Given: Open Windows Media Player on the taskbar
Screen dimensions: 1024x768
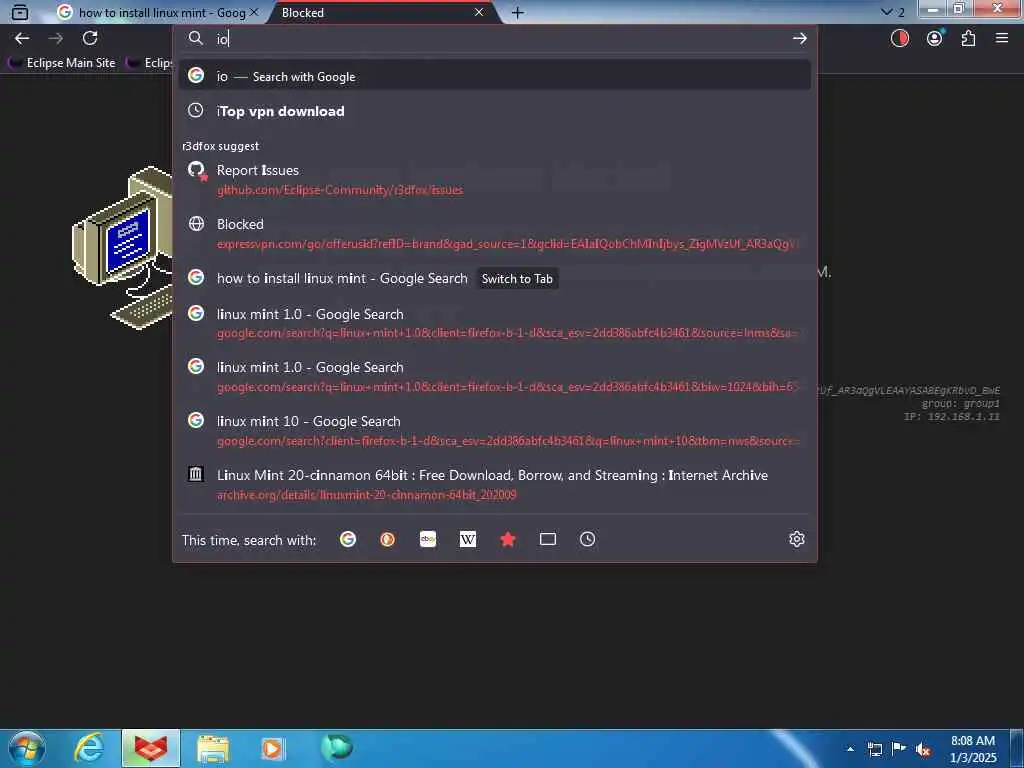Looking at the screenshot, I should [273, 748].
